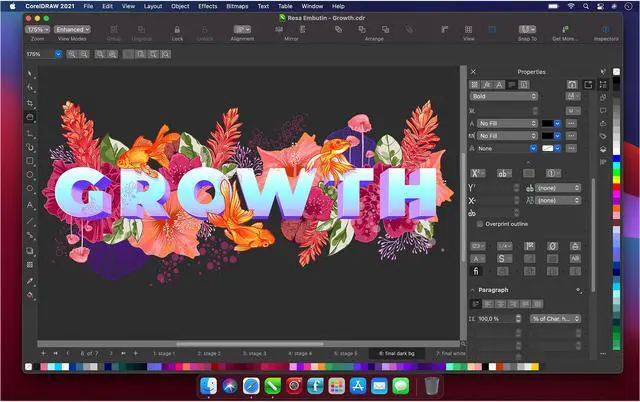Screen dimensions: 640x402
Task: Click the zoom out magnifier icon
Action: tap(84, 54)
